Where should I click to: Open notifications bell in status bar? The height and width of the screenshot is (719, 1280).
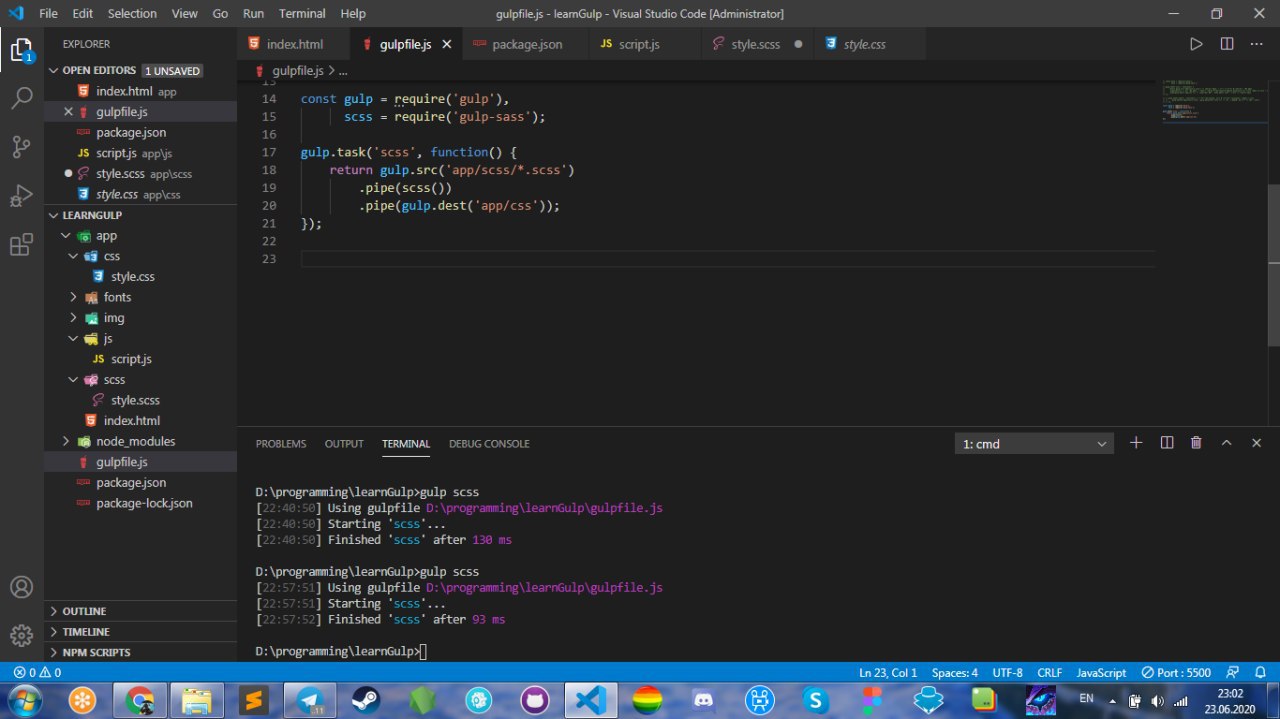click(1259, 673)
